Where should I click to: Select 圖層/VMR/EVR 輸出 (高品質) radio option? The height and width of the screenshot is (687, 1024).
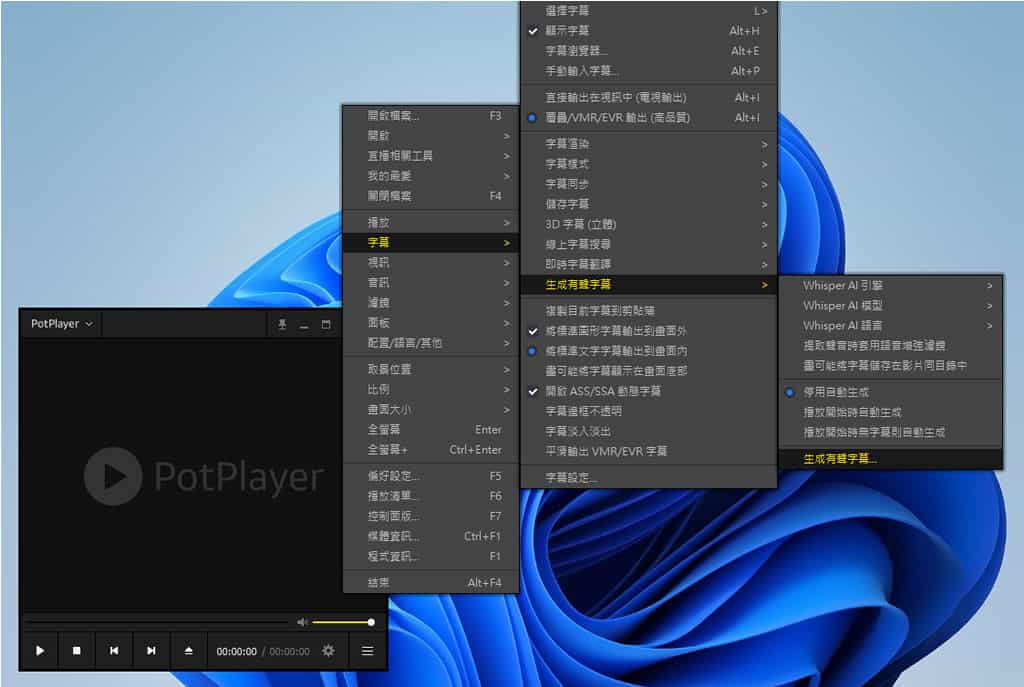pos(648,118)
